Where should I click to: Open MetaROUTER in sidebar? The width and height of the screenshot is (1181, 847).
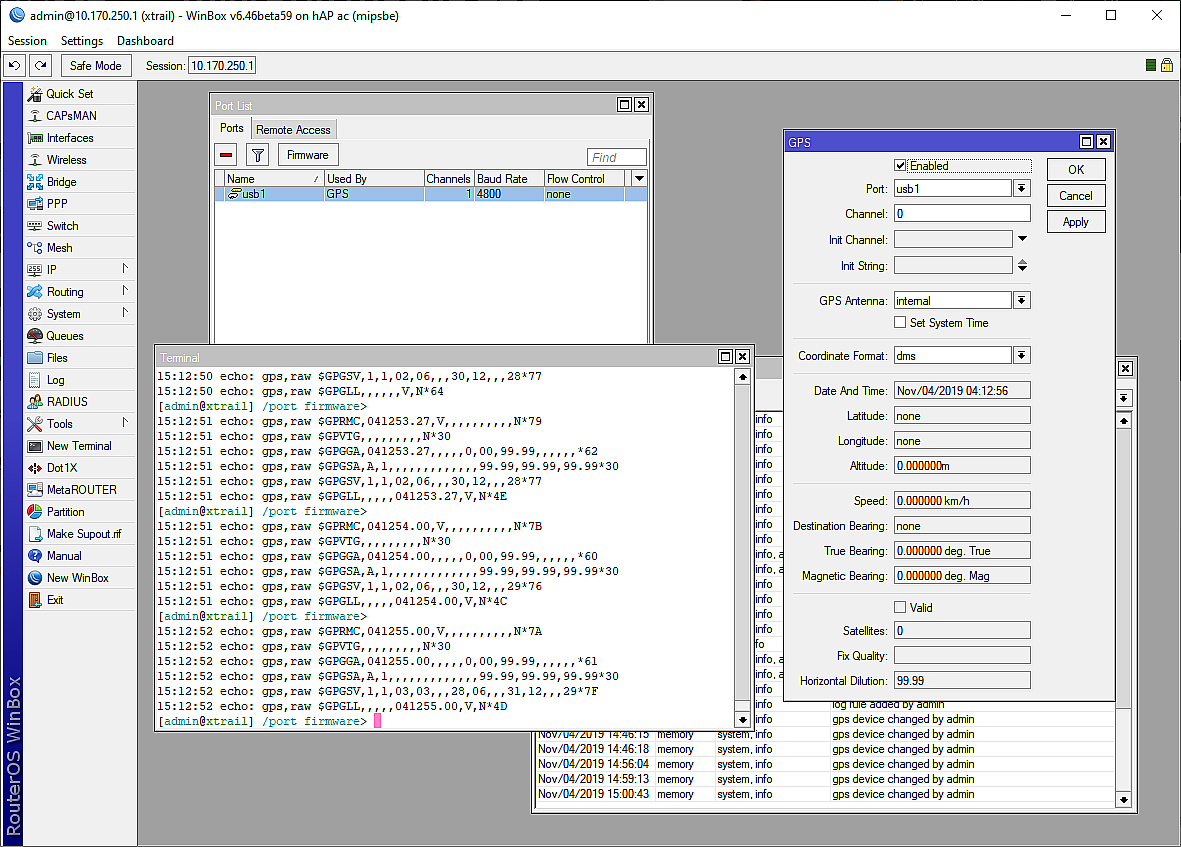pyautogui.click(x=81, y=489)
